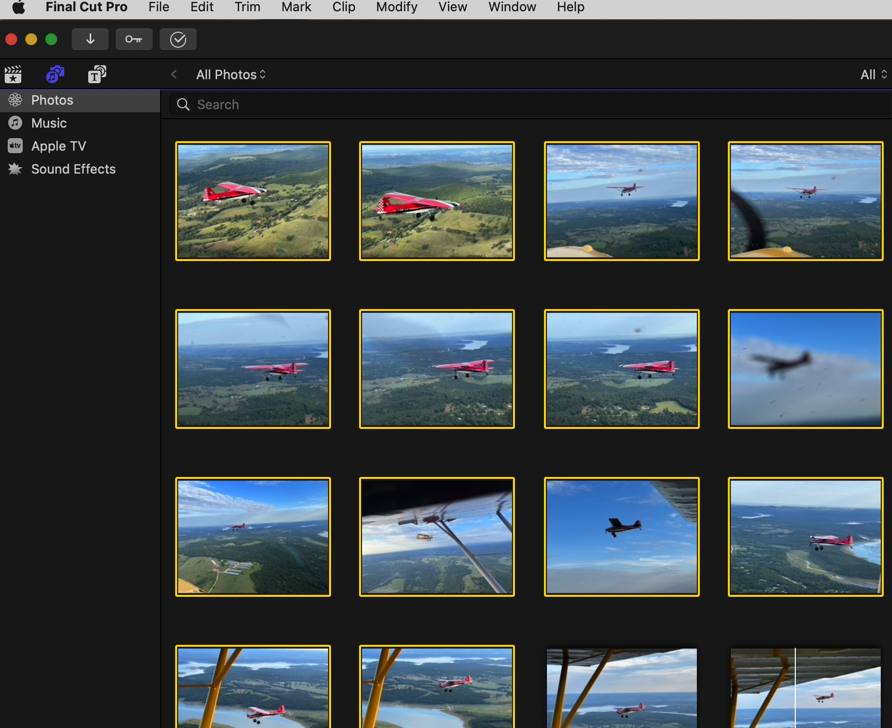This screenshot has height=728, width=892.
Task: Open the View menu
Action: tap(452, 7)
